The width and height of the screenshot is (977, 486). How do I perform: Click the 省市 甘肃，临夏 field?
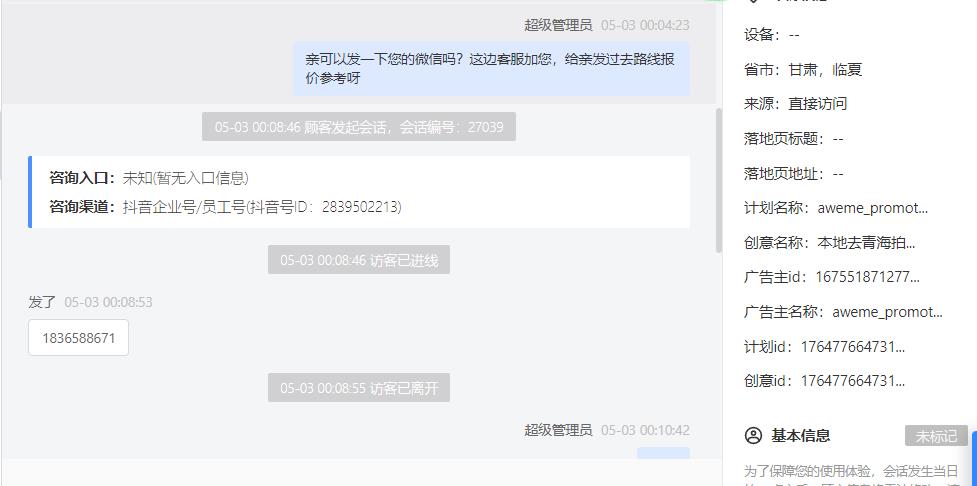click(x=803, y=70)
